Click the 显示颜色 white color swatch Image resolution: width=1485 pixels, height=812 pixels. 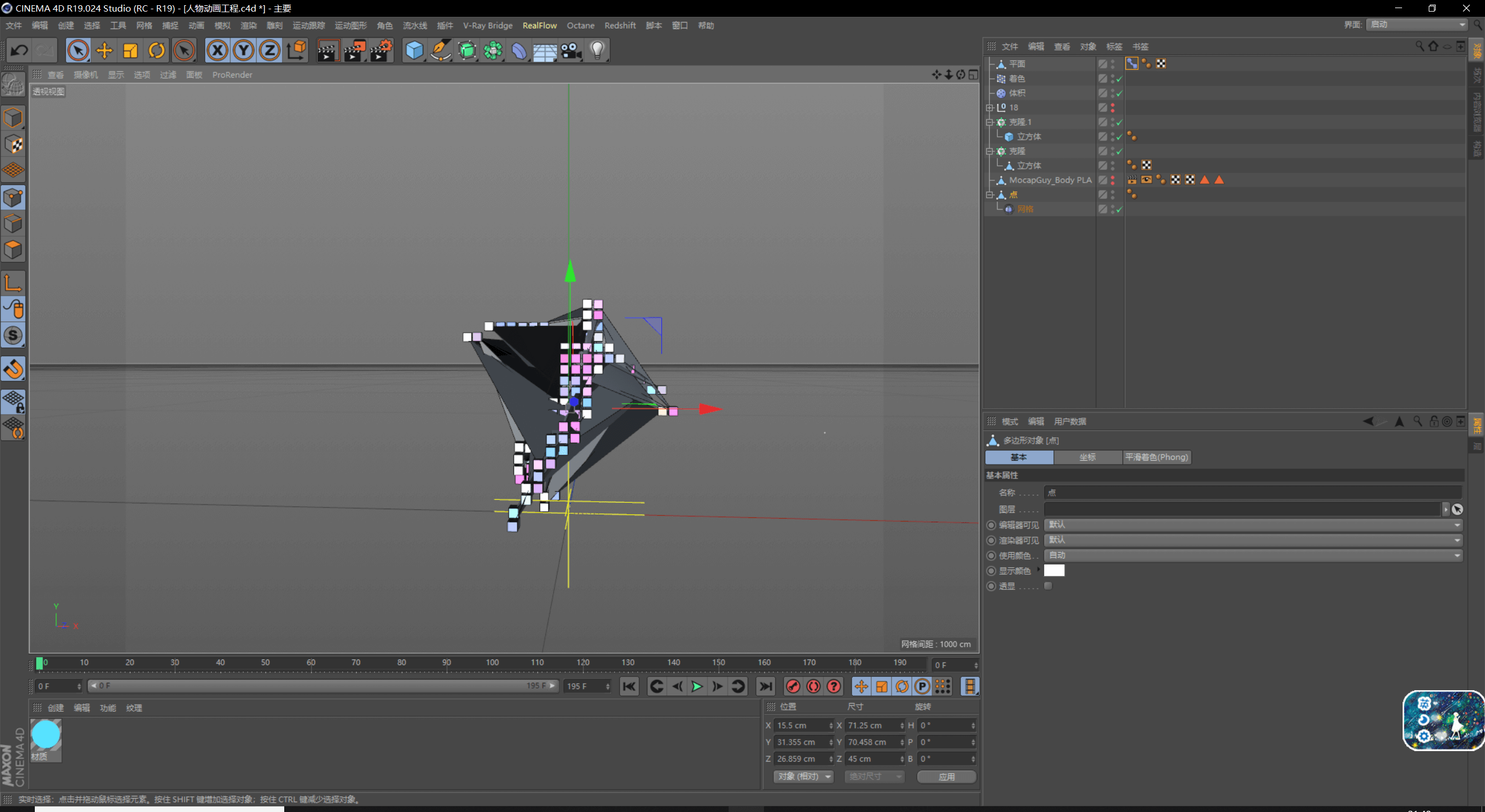(1054, 571)
